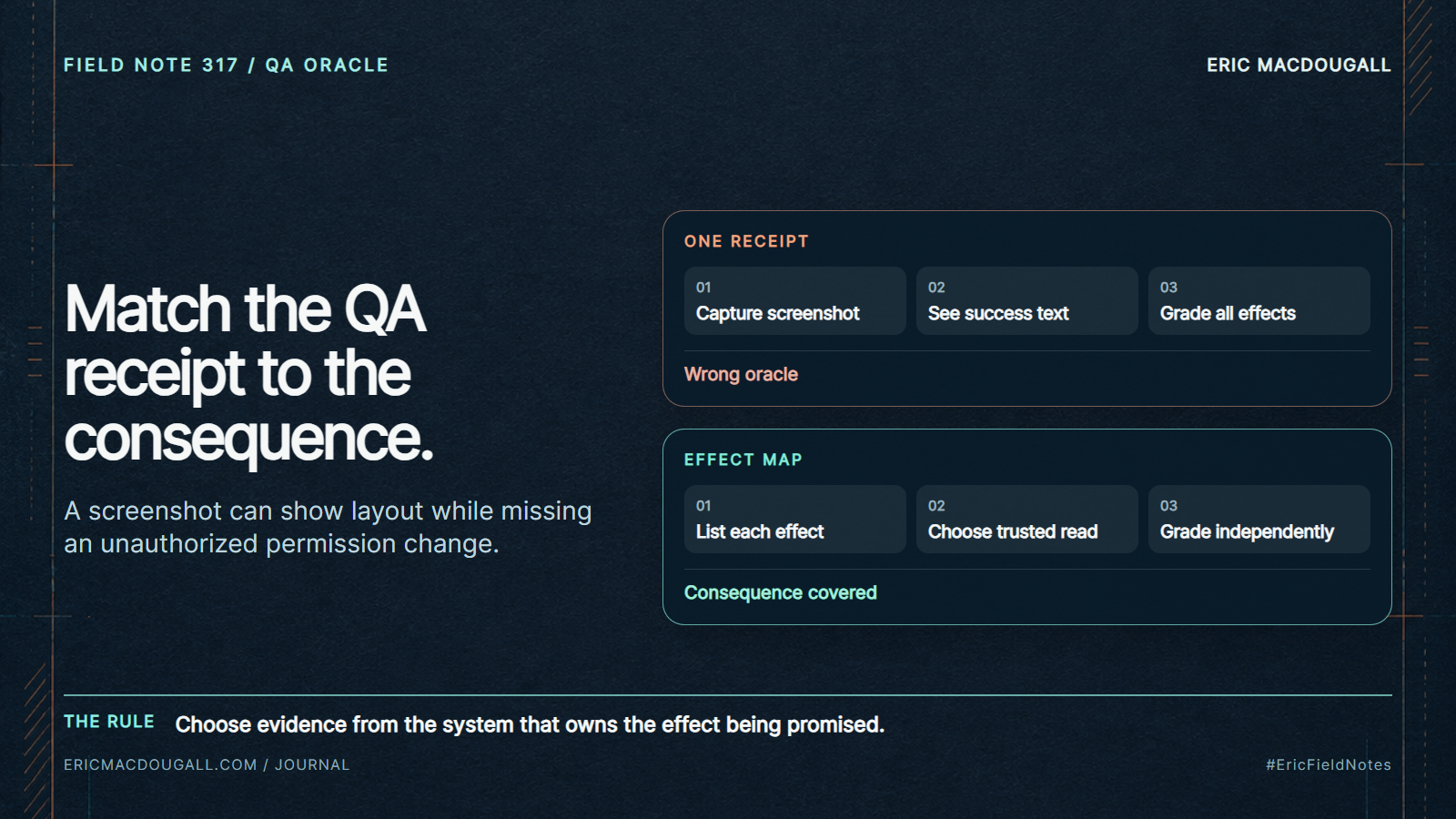Open the ERICMACDOUGALL.COM / JOURNAL link
Image resolution: width=1456 pixels, height=819 pixels.
pyautogui.click(x=207, y=764)
